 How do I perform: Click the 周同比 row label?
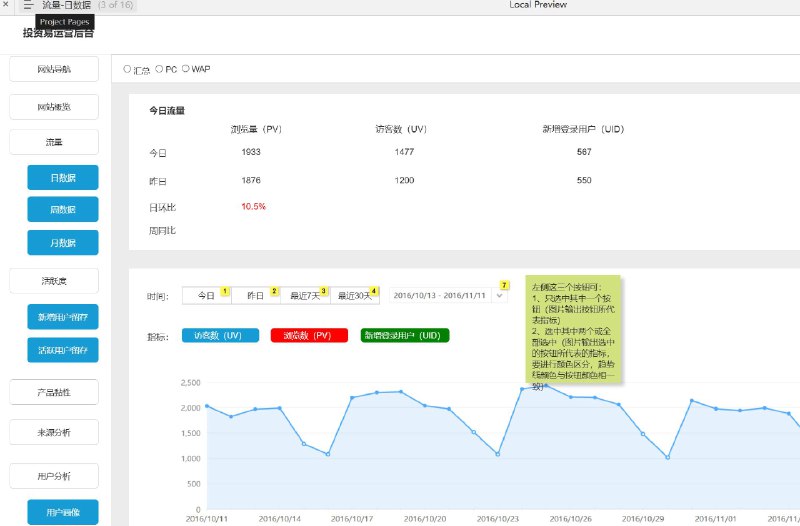pyautogui.click(x=162, y=231)
